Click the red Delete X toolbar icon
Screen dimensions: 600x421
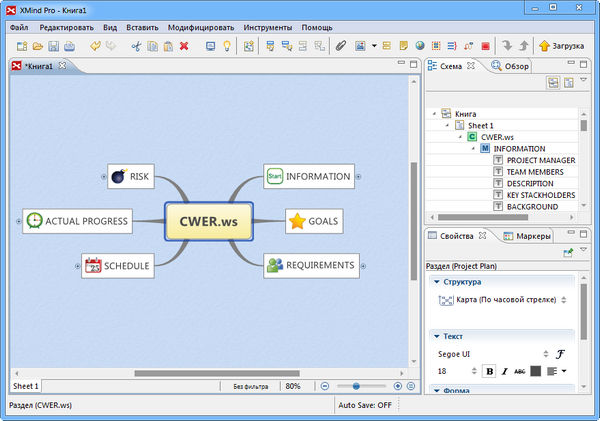coord(184,46)
